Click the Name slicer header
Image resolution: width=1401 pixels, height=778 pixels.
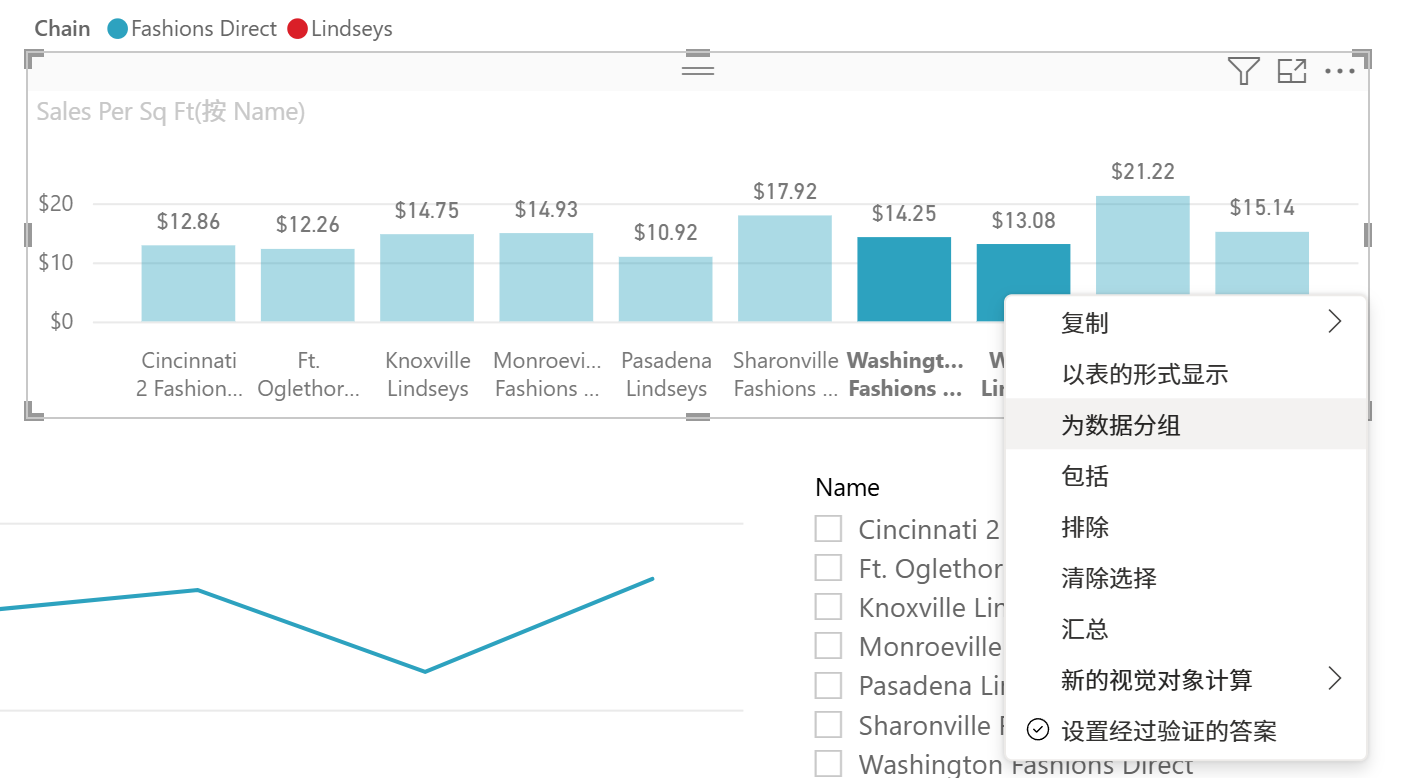pos(847,487)
